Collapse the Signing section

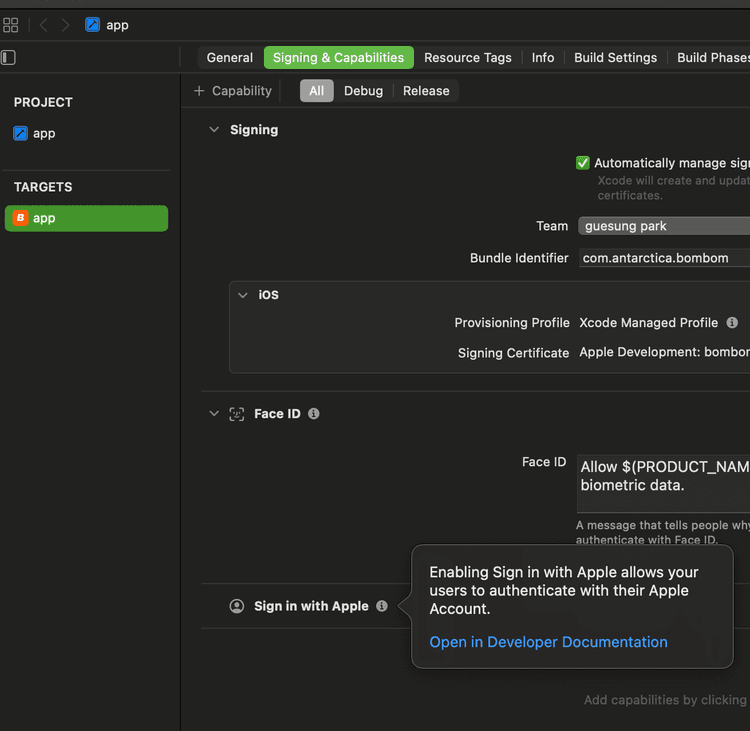click(x=214, y=130)
